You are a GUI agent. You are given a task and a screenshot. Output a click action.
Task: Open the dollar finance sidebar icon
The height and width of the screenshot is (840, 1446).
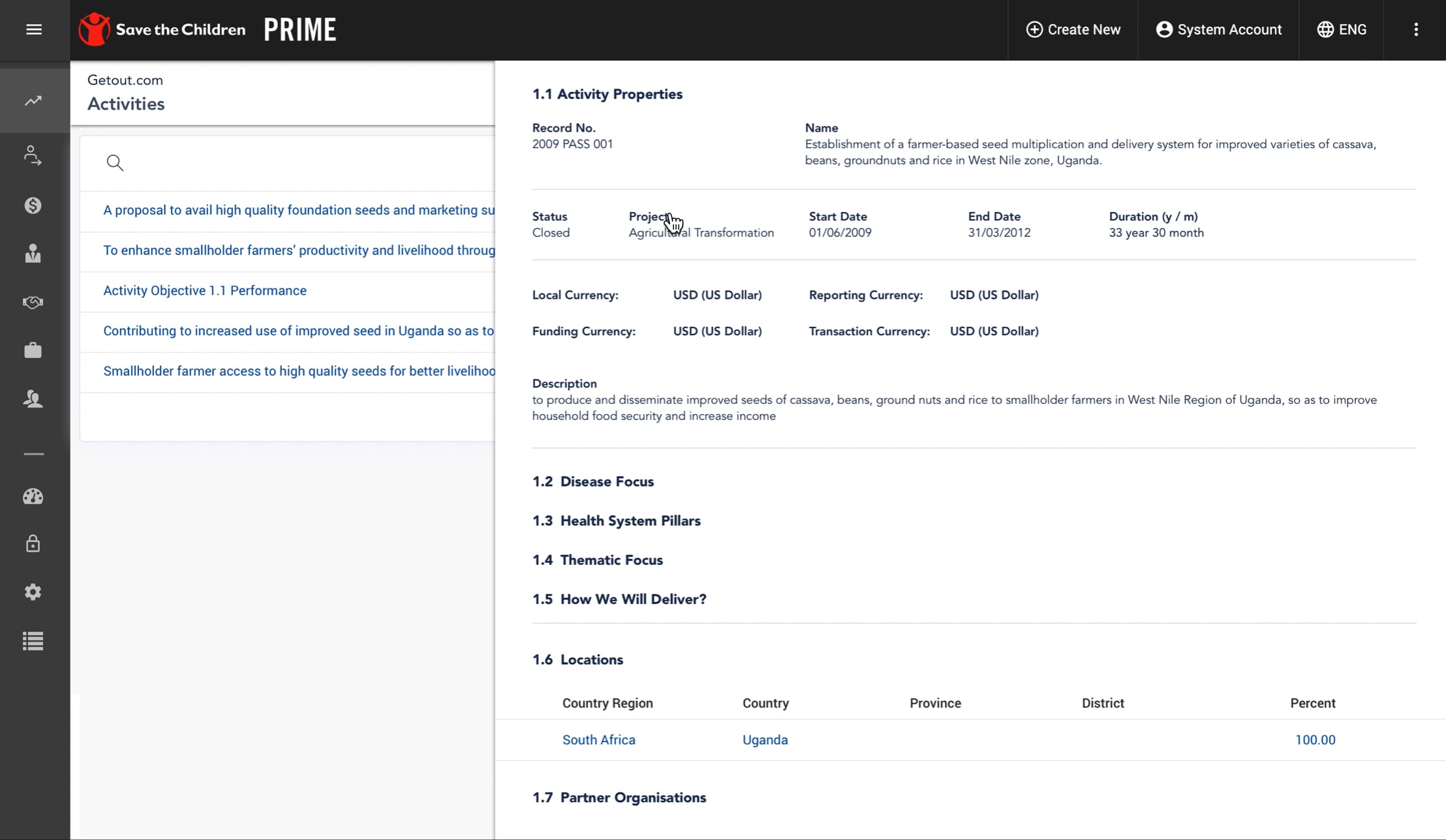pos(33,205)
